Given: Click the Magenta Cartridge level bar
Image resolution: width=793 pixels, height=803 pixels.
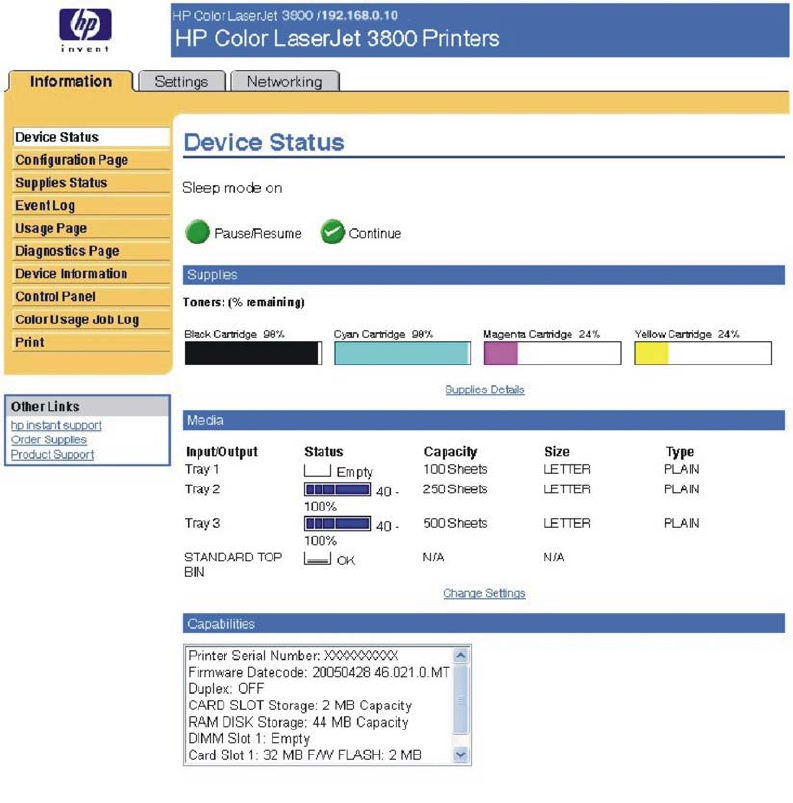Looking at the screenshot, I should click(x=552, y=353).
